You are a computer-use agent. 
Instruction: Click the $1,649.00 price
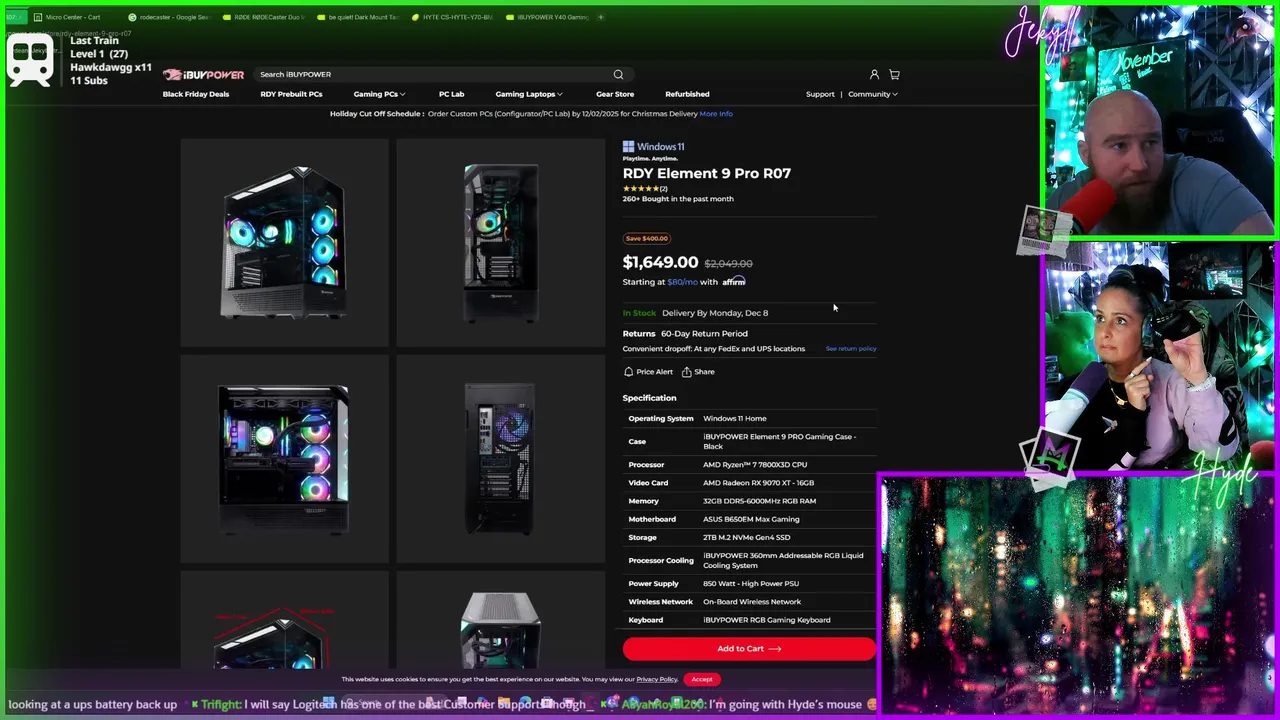(660, 262)
